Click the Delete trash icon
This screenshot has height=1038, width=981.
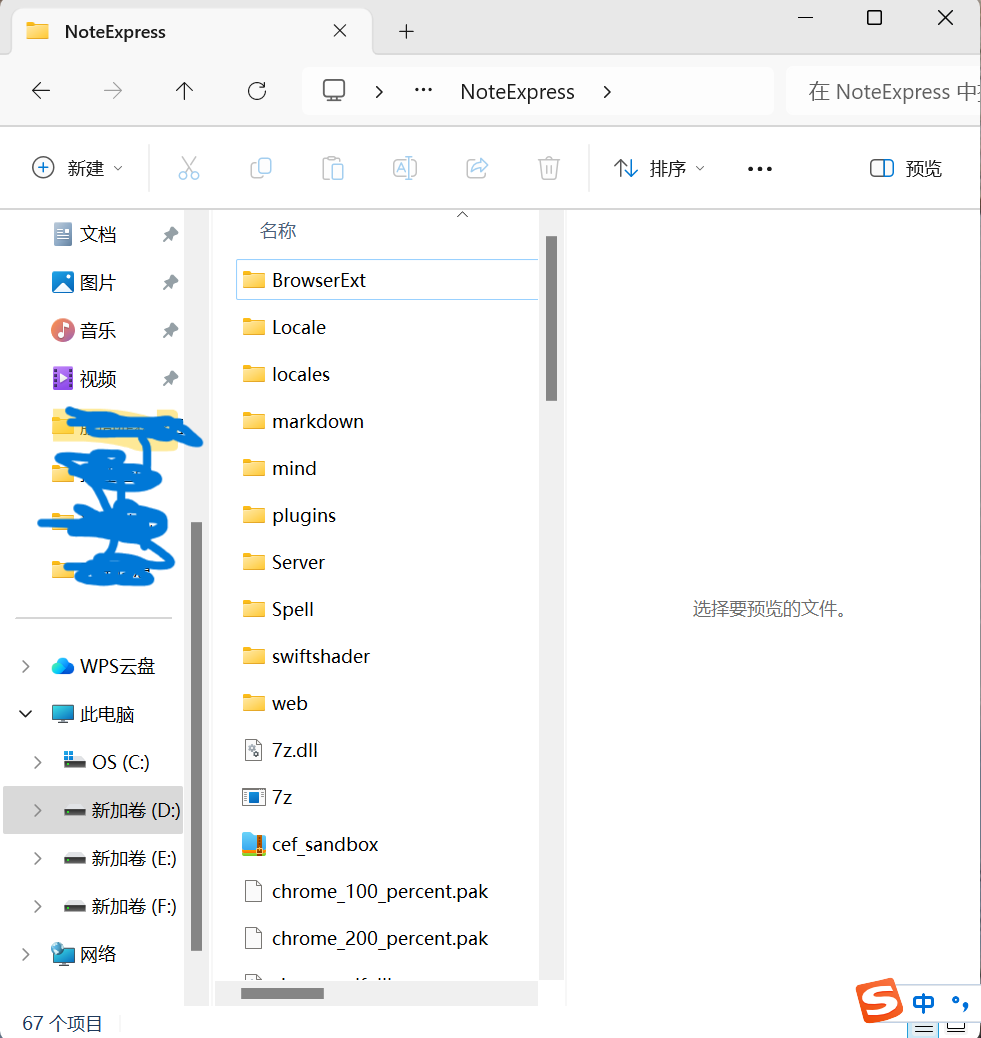coord(549,168)
